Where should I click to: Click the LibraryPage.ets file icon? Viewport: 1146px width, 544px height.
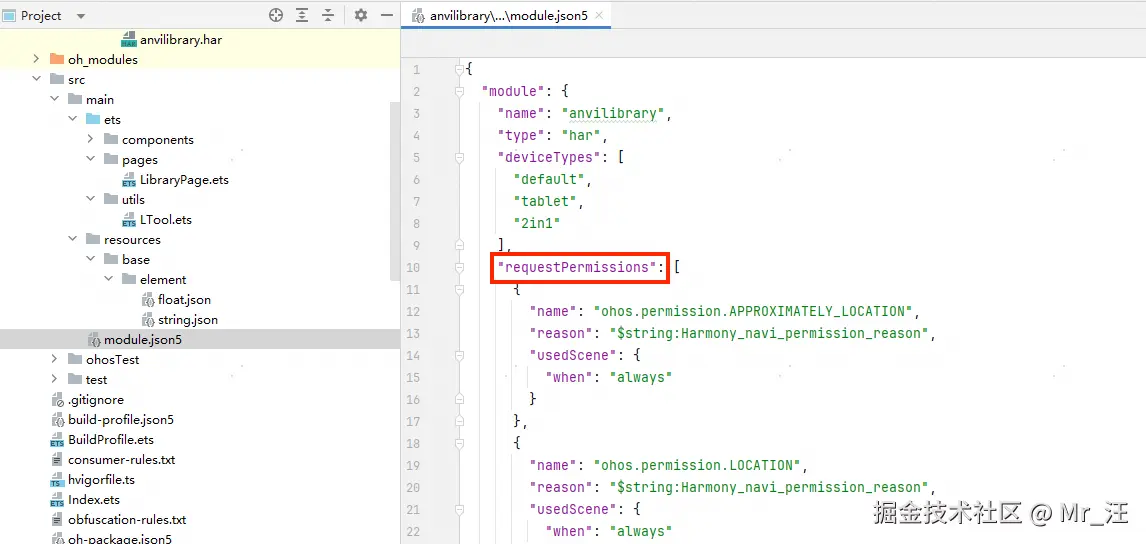coord(129,180)
